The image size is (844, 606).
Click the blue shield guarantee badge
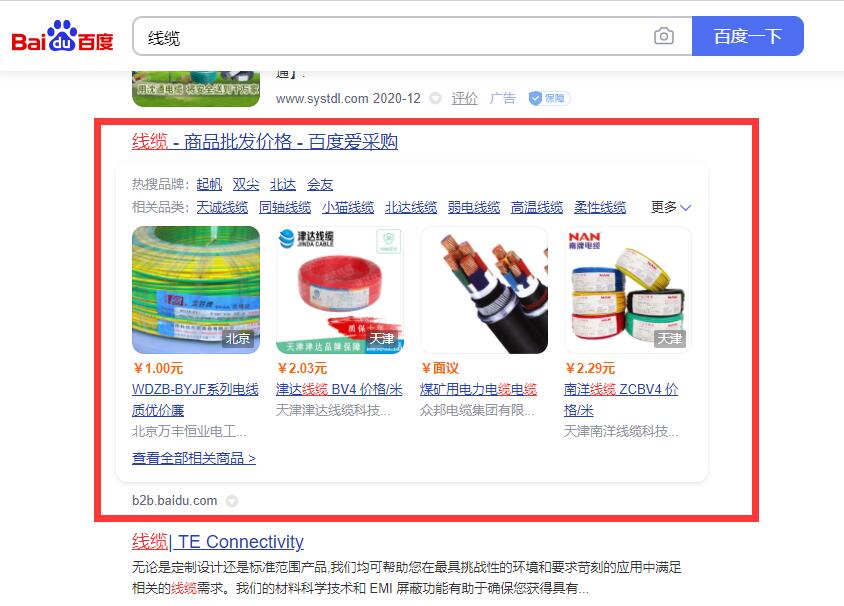pos(549,98)
